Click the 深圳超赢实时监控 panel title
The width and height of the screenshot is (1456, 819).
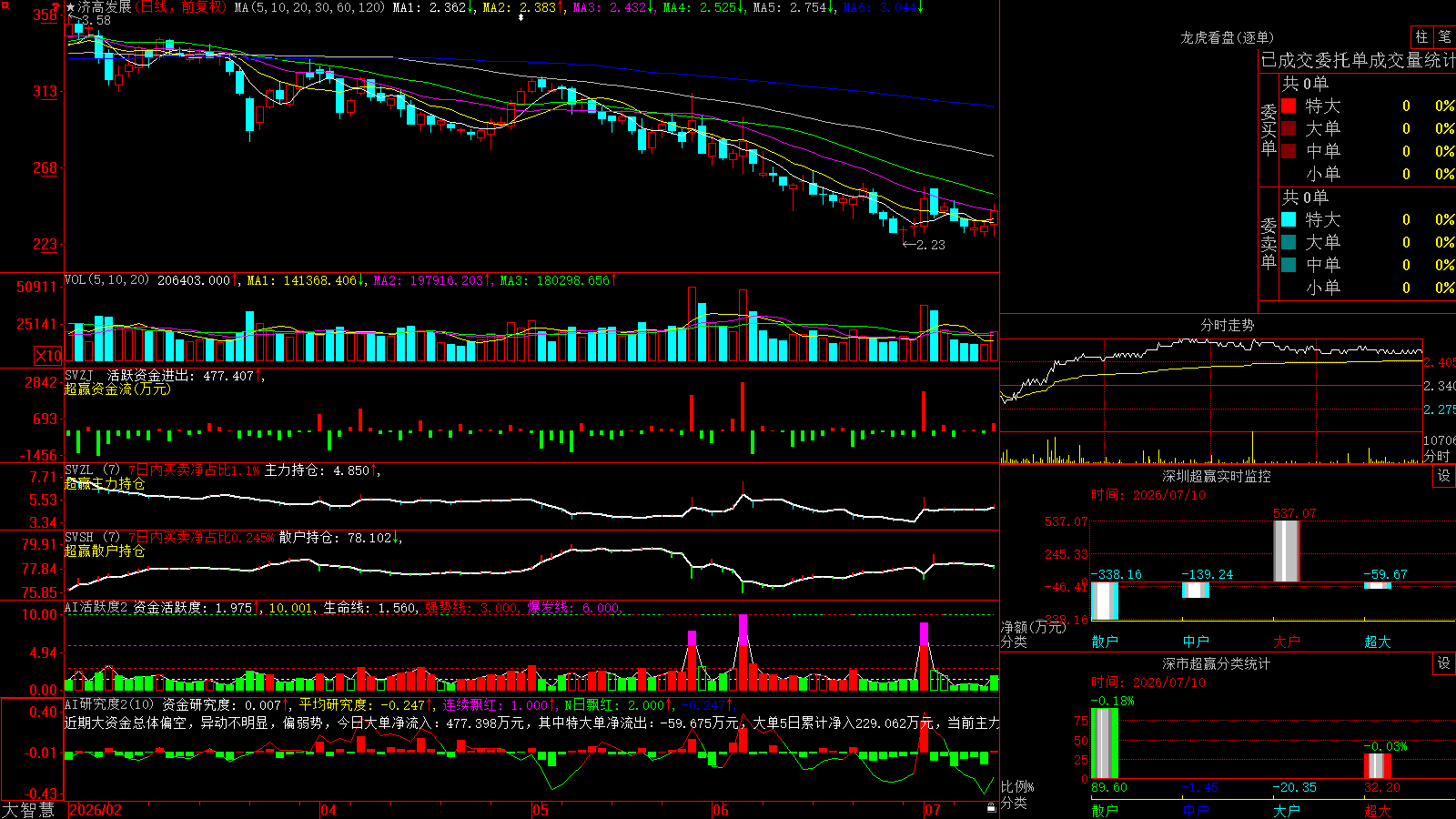1217,476
